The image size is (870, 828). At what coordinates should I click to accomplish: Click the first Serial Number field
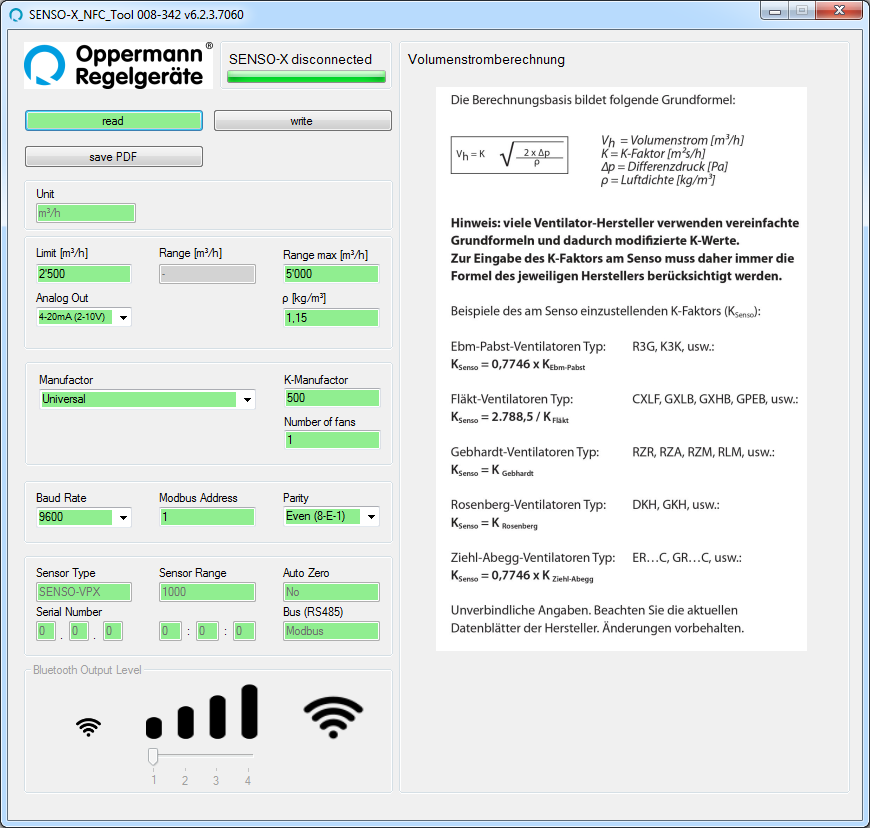point(46,631)
